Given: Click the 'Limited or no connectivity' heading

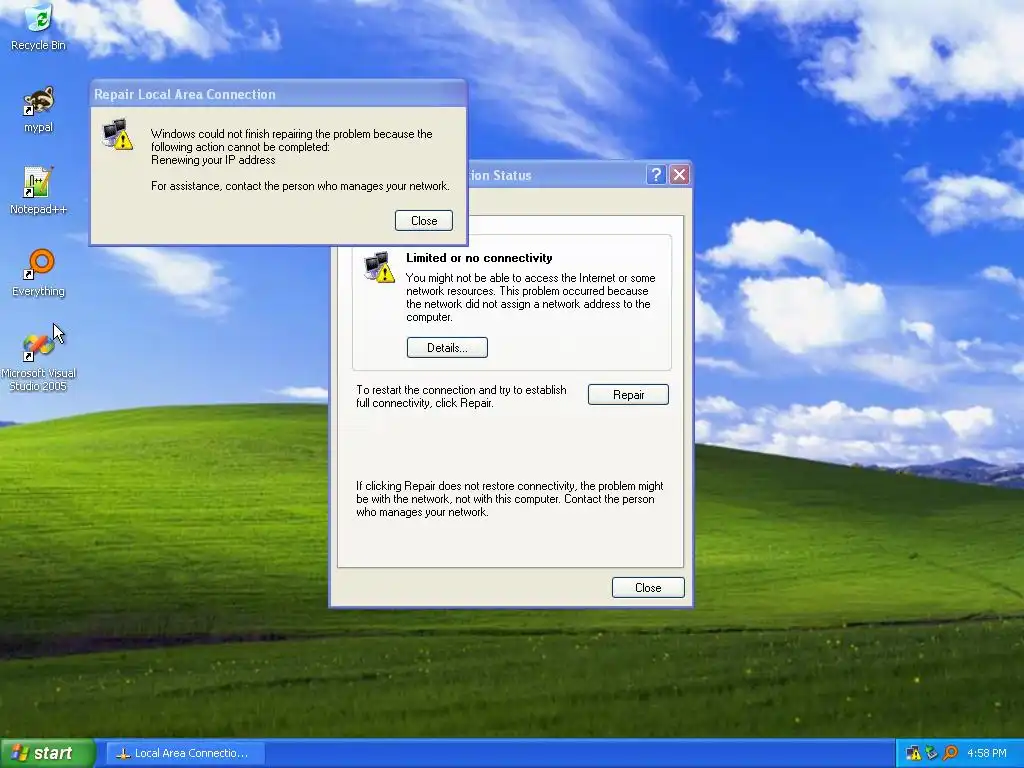Looking at the screenshot, I should click(x=479, y=258).
